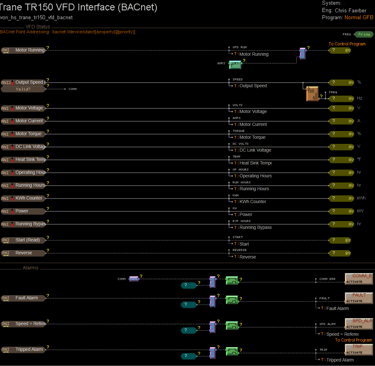Viewport: 375px width, 366px height.
Task: Select the Motor Current output block labeled A
Action: pyautogui.click(x=341, y=121)
